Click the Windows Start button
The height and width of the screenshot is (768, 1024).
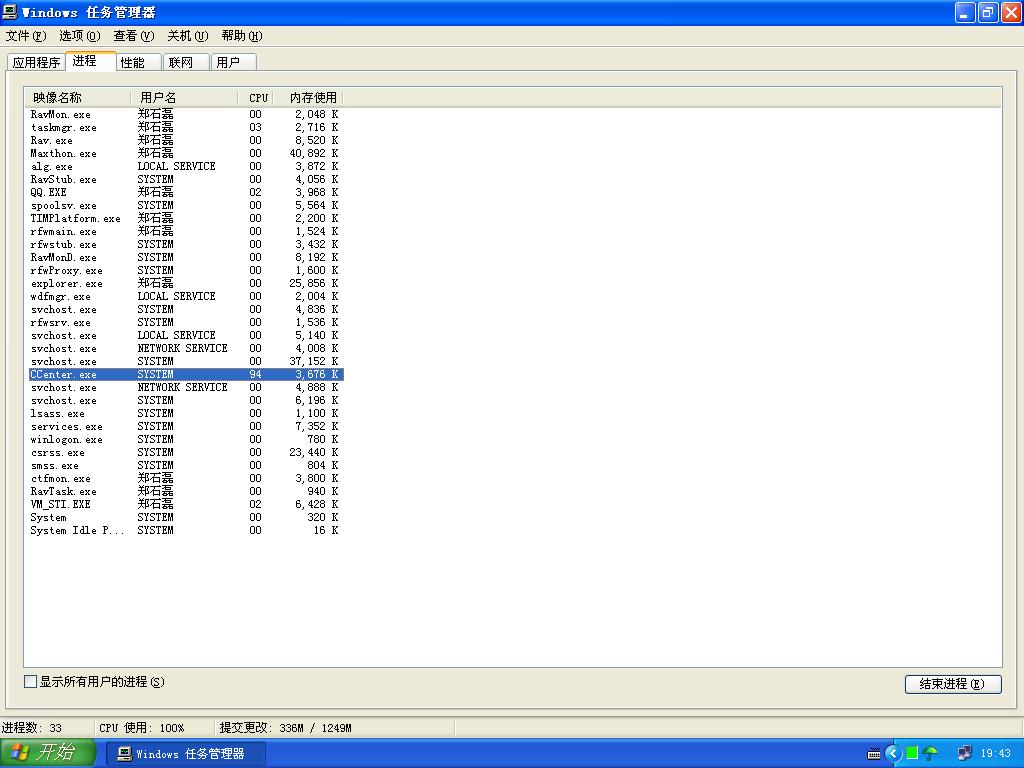point(48,753)
